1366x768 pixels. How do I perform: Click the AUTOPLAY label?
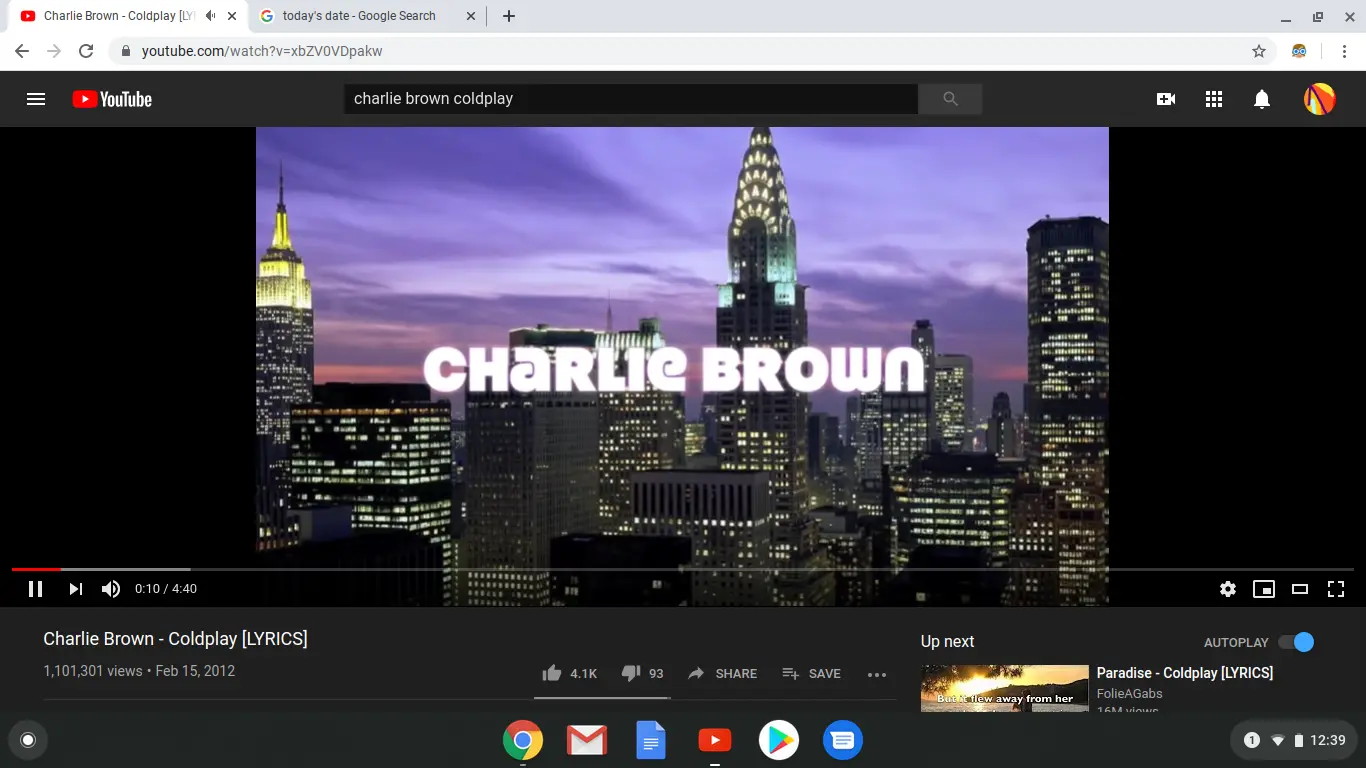coord(1236,642)
